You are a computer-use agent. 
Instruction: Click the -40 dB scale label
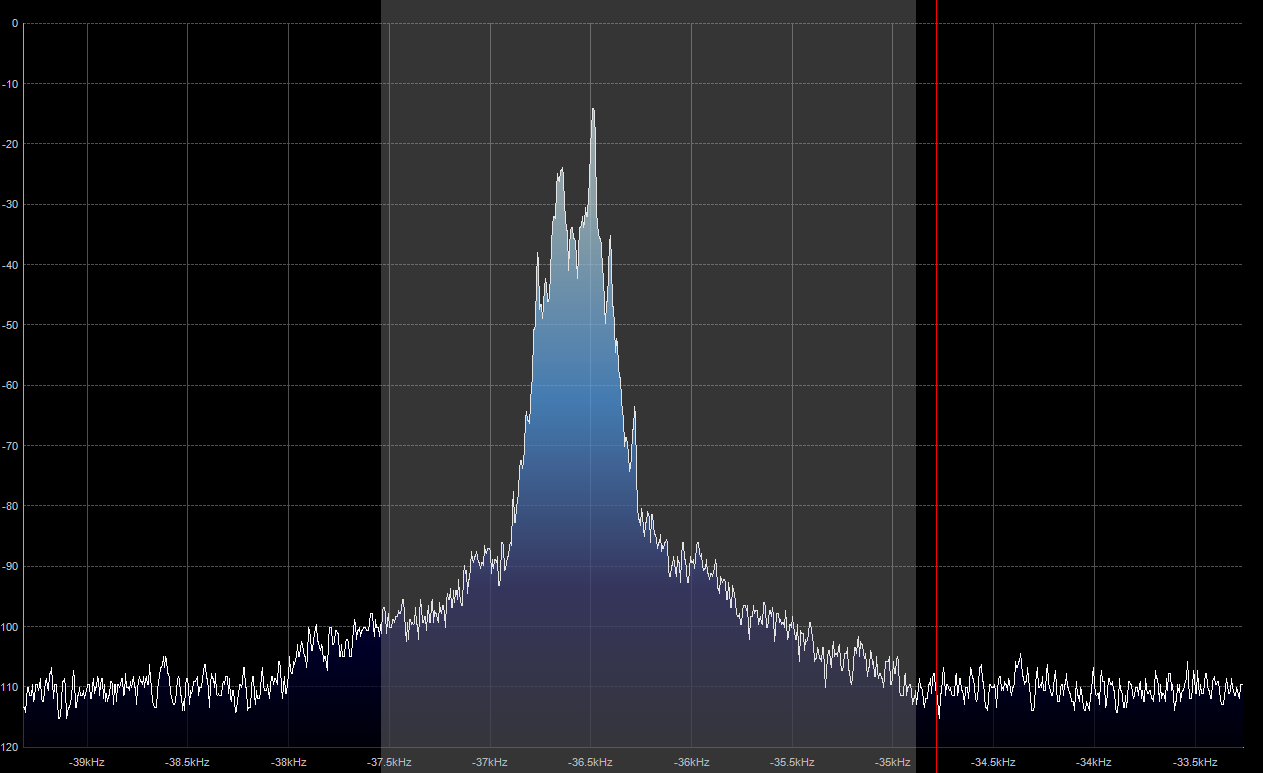[x=11, y=265]
